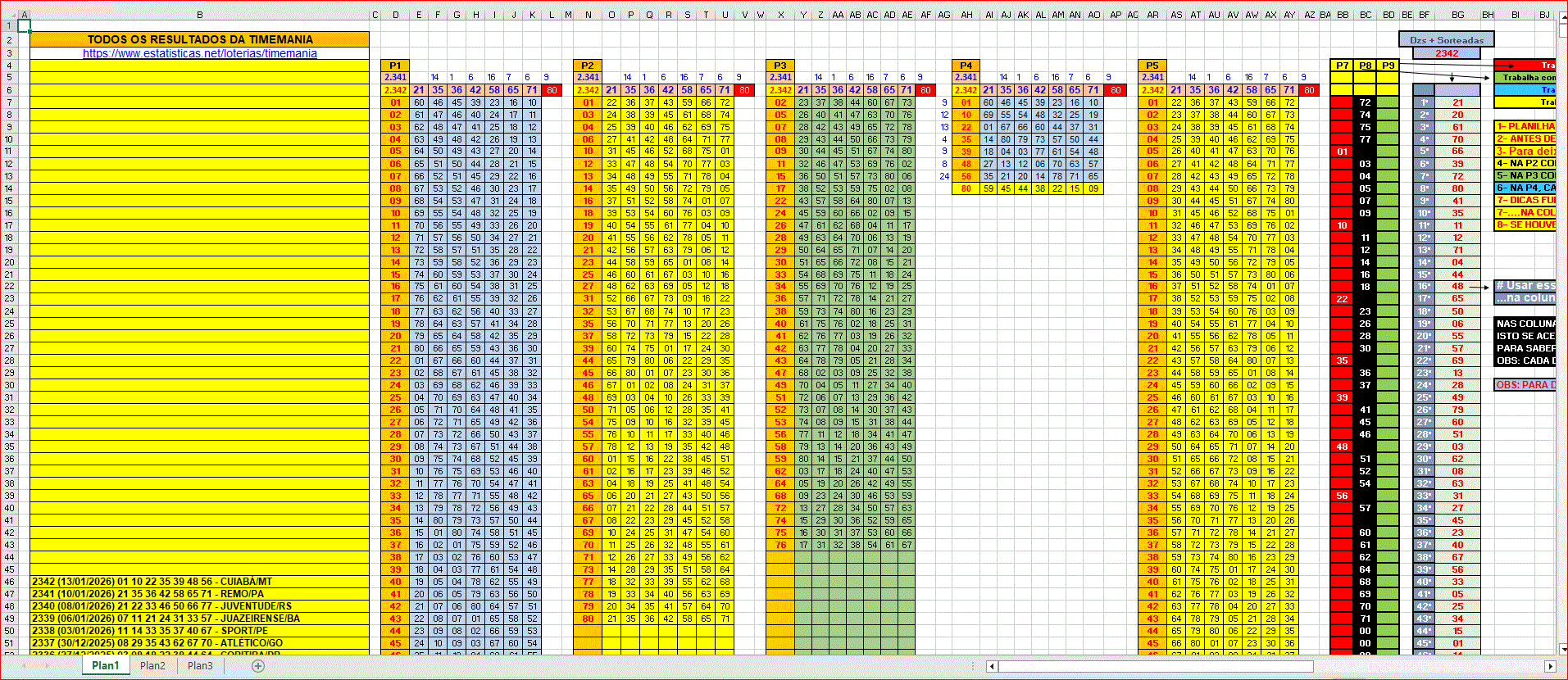This screenshot has height=680, width=1568.
Task: Click the 'Dzs + Sorteadas' label box
Action: [x=1446, y=39]
